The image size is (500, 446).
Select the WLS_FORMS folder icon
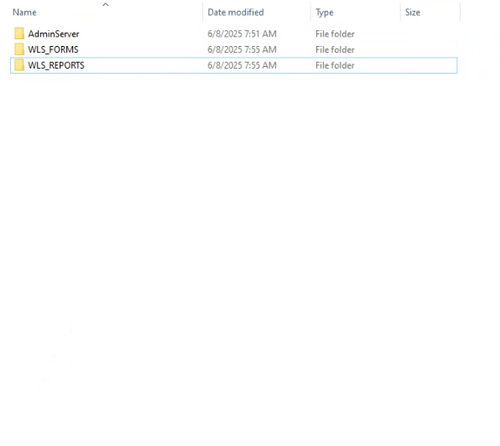[19, 49]
